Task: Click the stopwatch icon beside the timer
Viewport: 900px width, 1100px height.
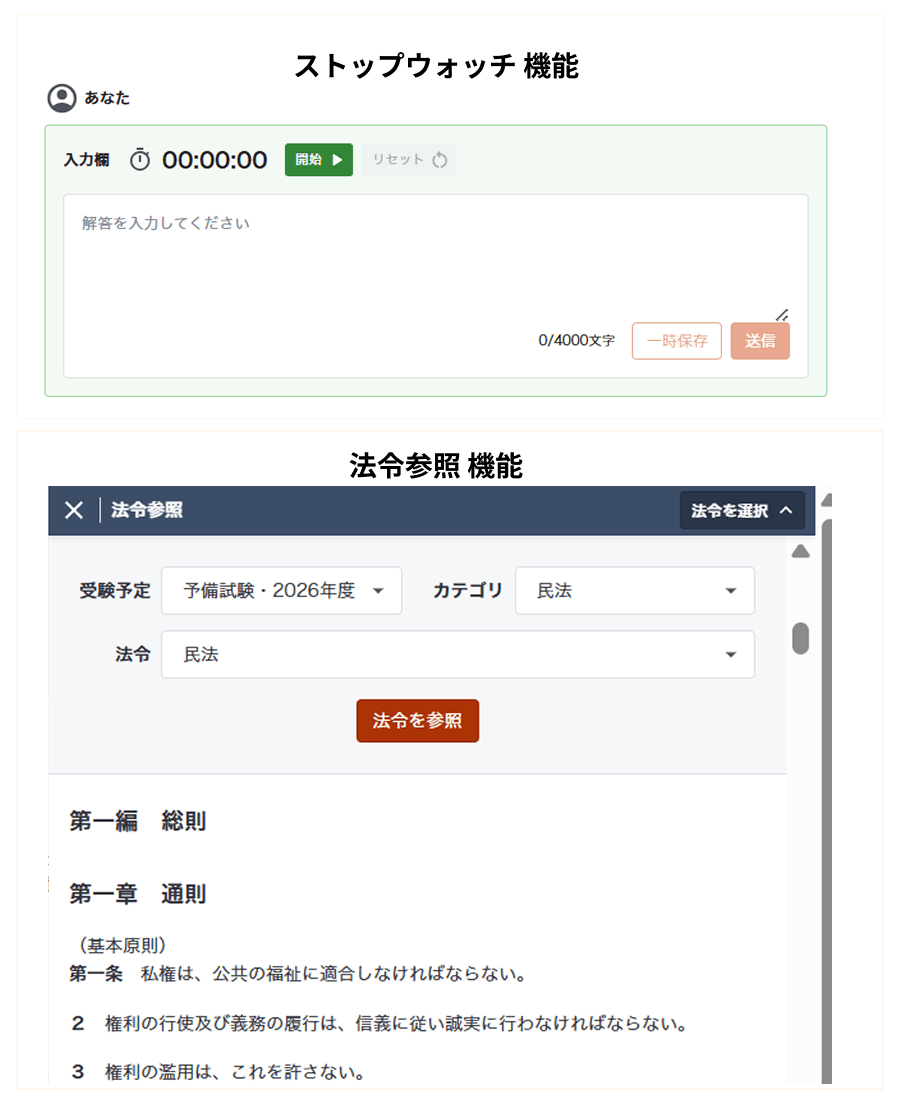Action: [140, 160]
